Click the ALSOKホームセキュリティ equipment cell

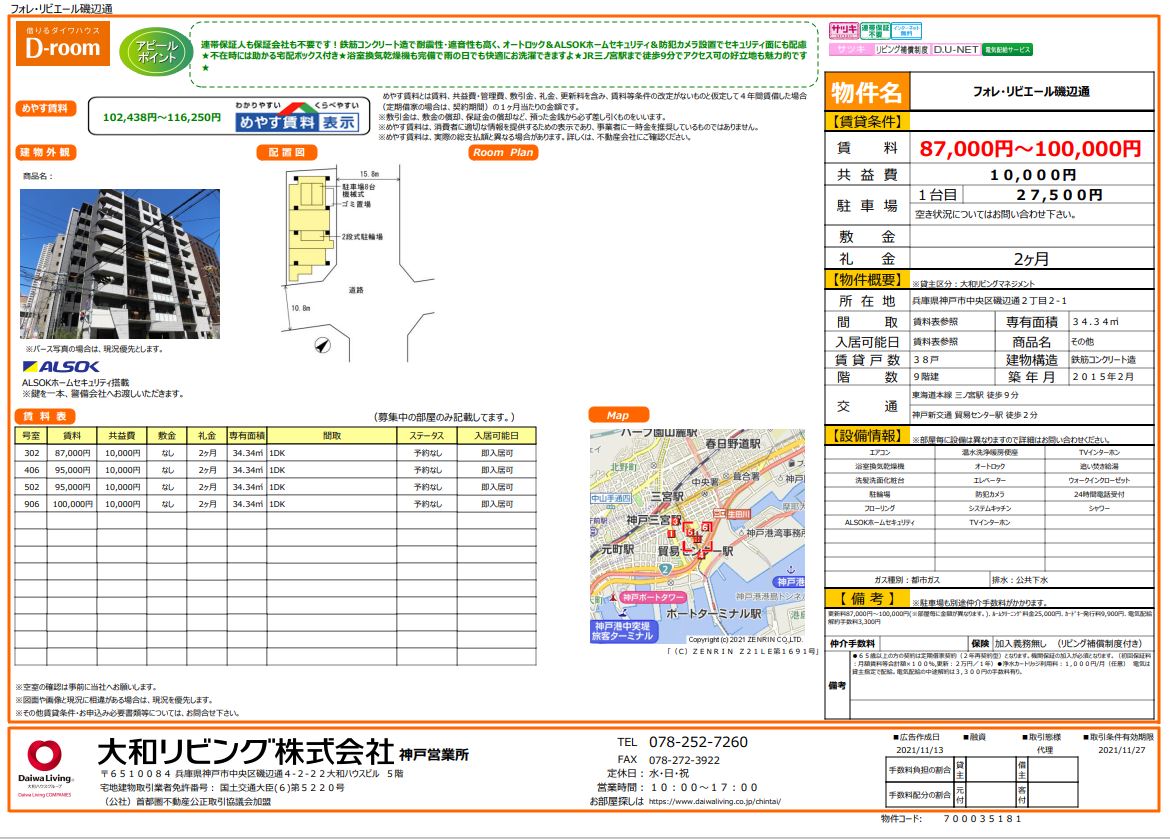click(880, 523)
